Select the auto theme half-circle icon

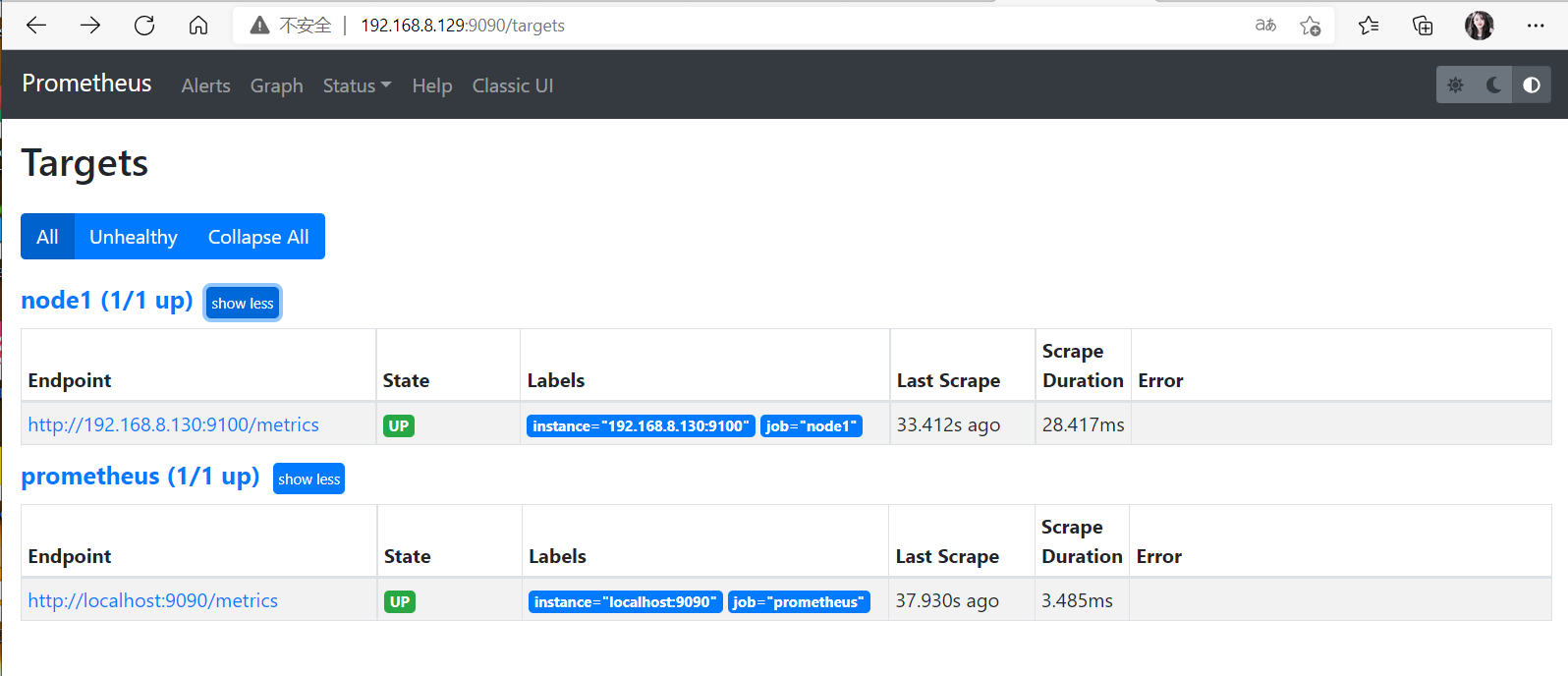[x=1532, y=85]
